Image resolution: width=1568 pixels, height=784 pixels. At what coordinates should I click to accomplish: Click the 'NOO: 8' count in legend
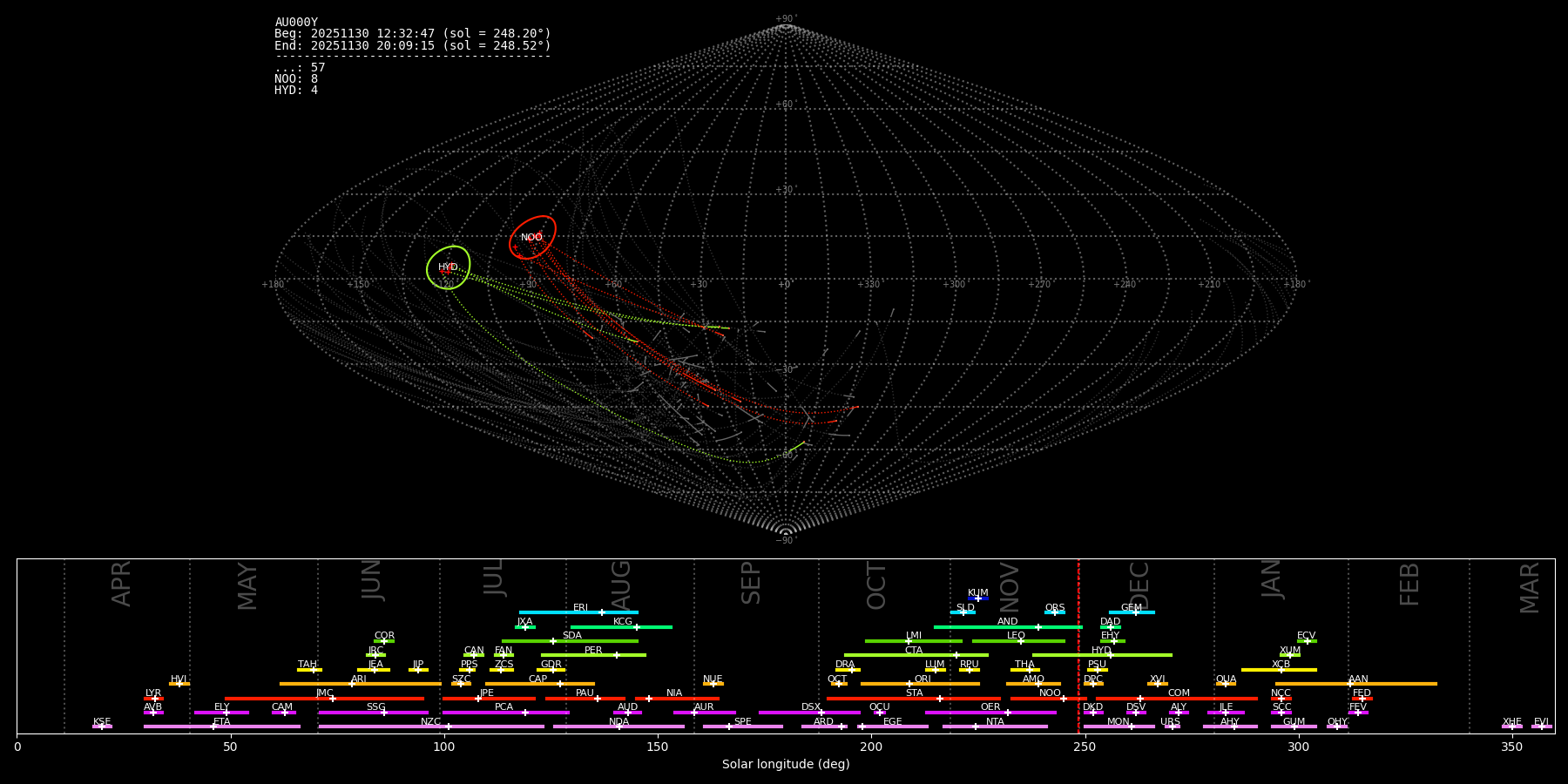click(296, 79)
